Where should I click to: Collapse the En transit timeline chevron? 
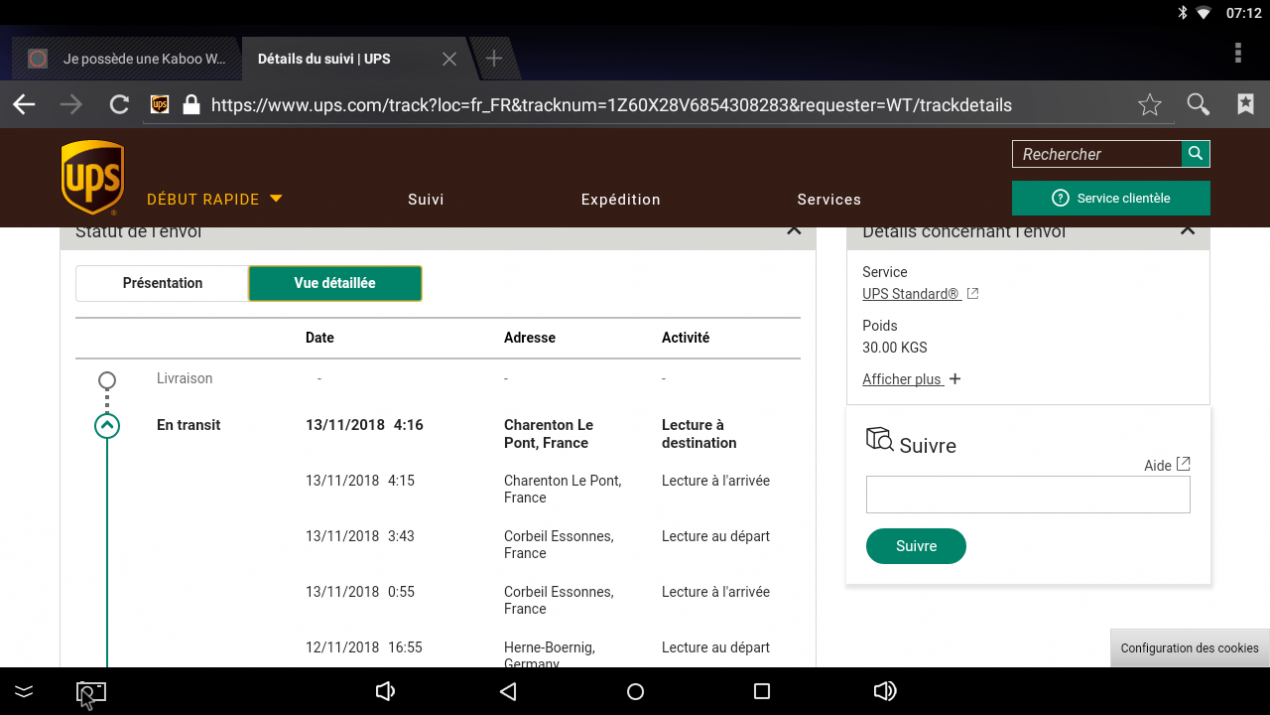[107, 426]
